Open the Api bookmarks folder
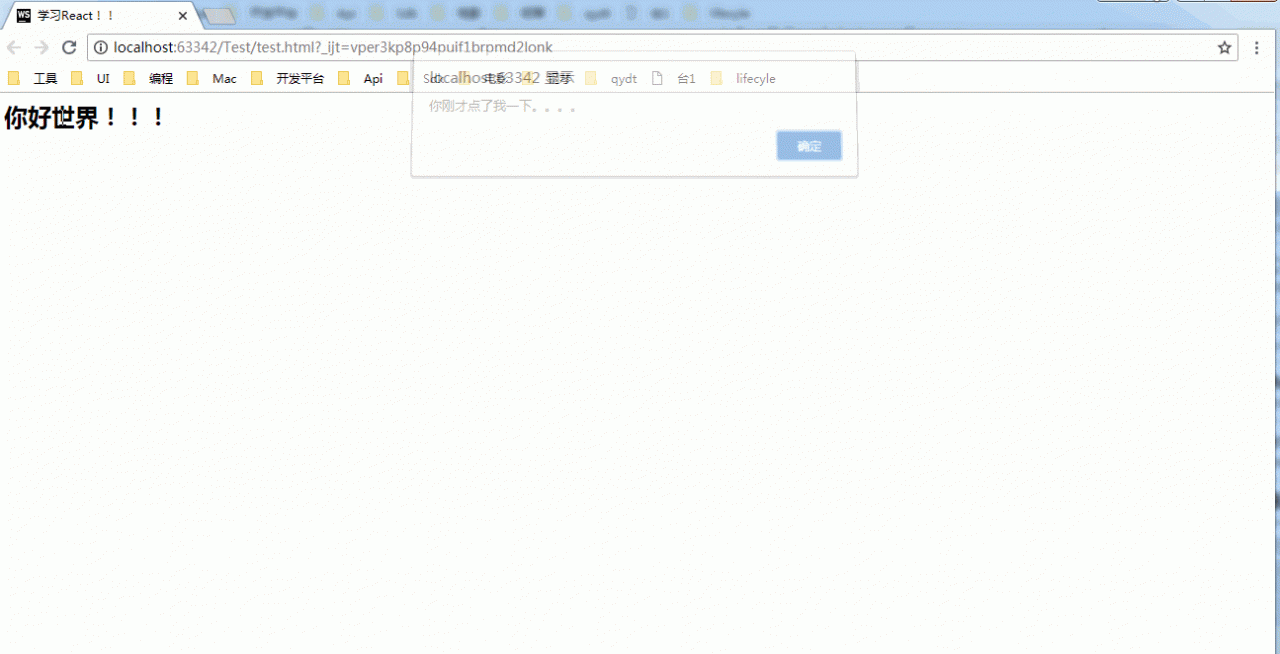1280x654 pixels. pyautogui.click(x=361, y=78)
